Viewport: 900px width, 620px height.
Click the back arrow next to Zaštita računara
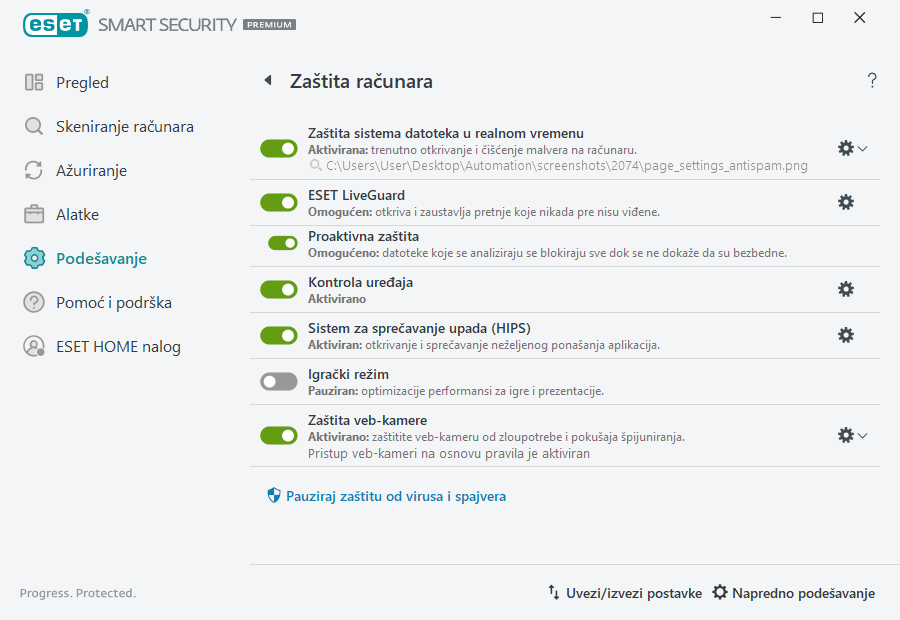[266, 81]
